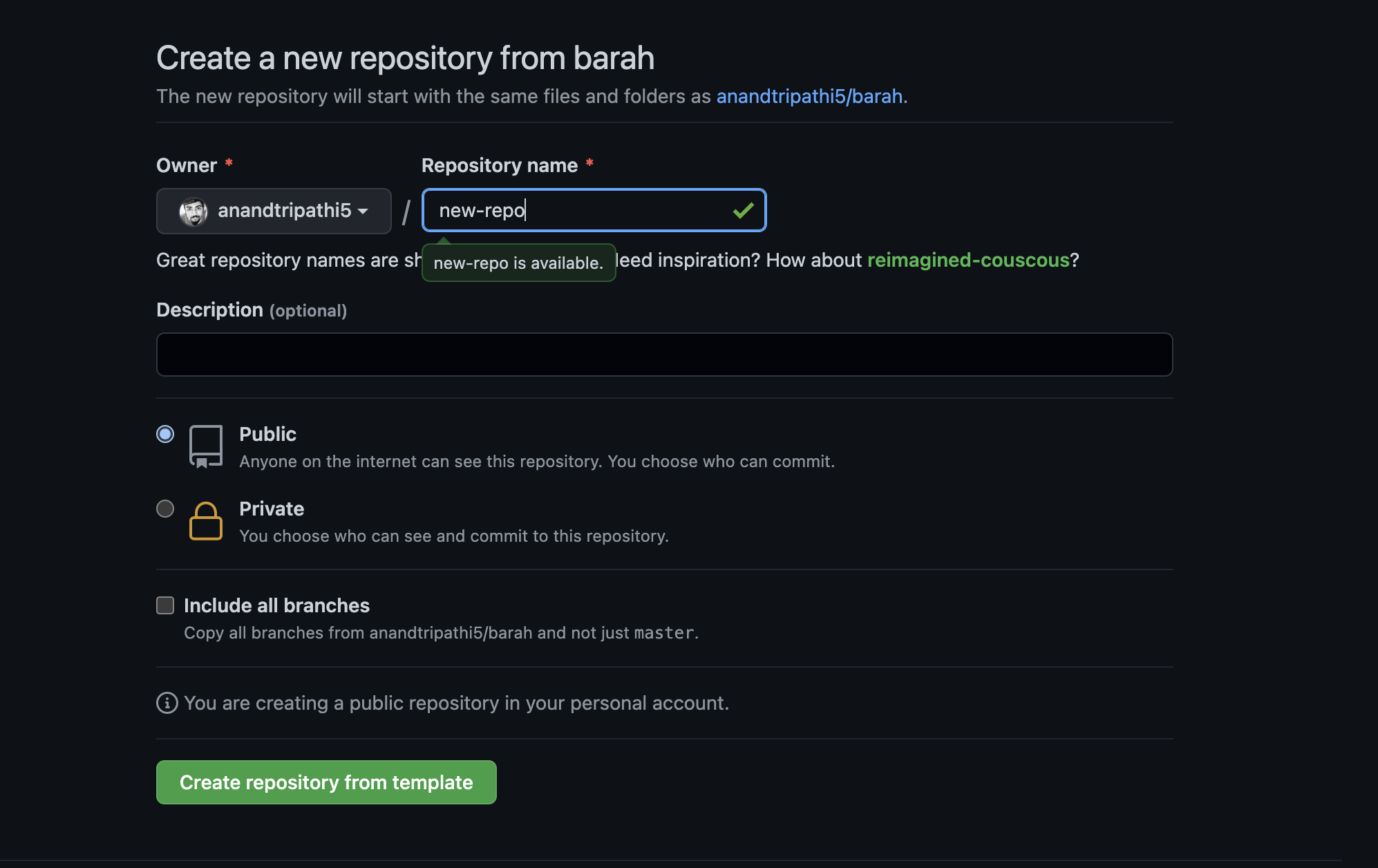Image resolution: width=1378 pixels, height=868 pixels.
Task: Select the Private radio button
Action: click(x=165, y=509)
